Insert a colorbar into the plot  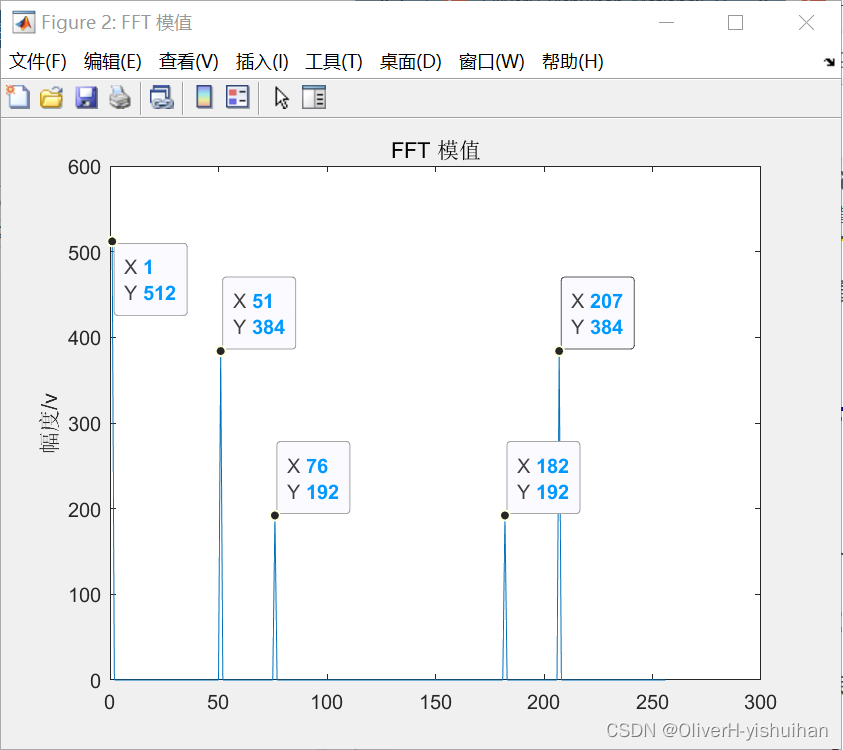(x=204, y=97)
